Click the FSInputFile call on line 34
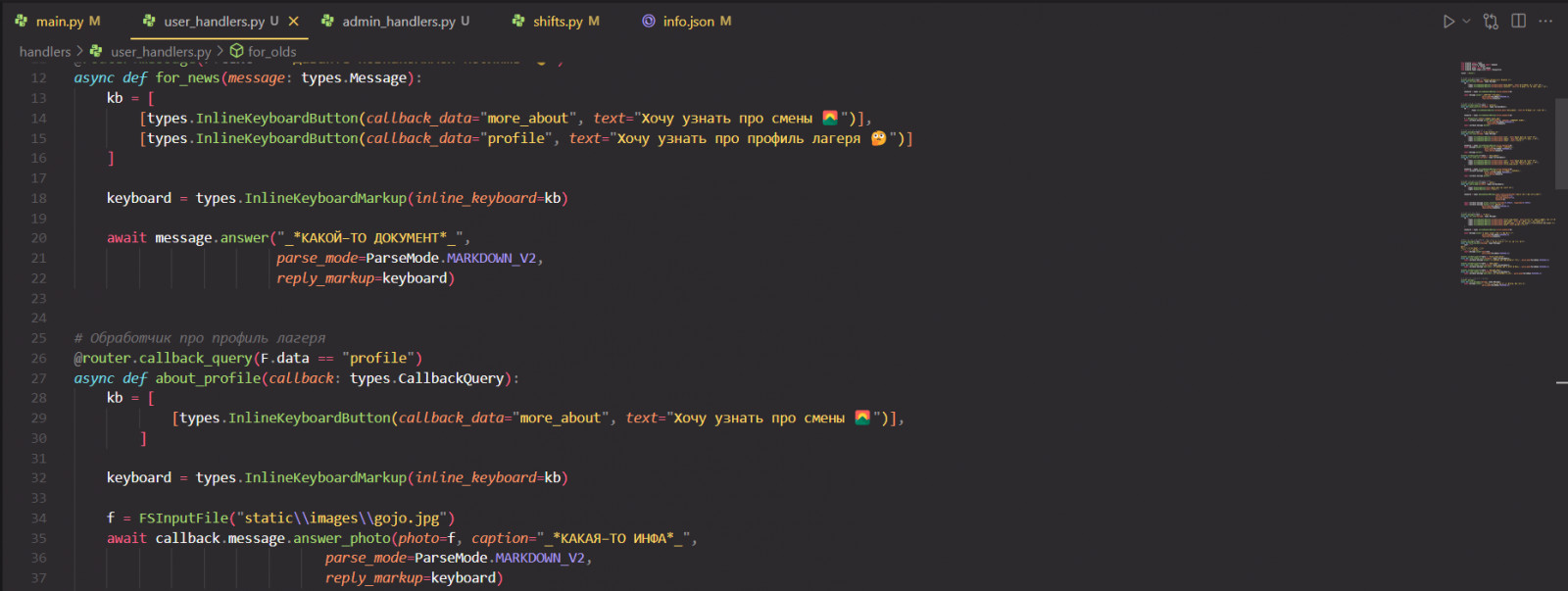1568x591 pixels. point(183,517)
